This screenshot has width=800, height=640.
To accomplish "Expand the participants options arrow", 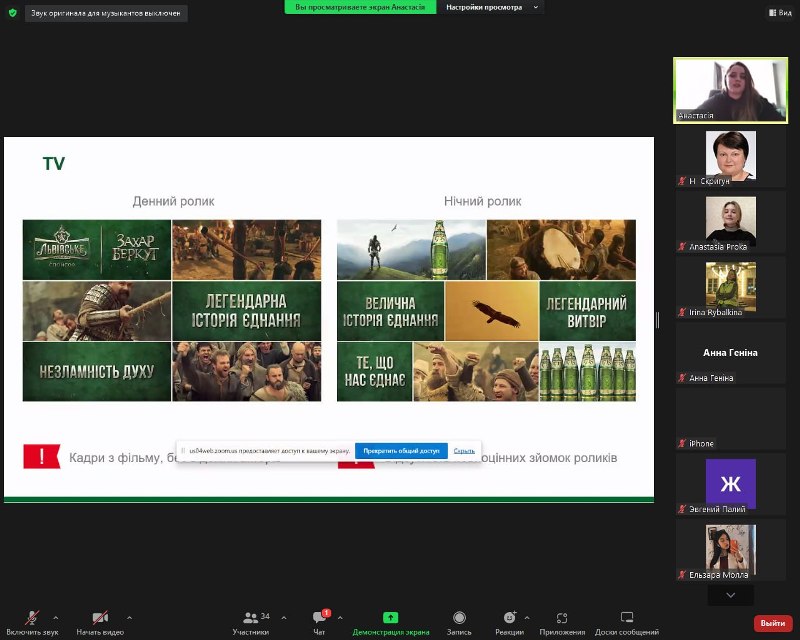I will (284, 618).
